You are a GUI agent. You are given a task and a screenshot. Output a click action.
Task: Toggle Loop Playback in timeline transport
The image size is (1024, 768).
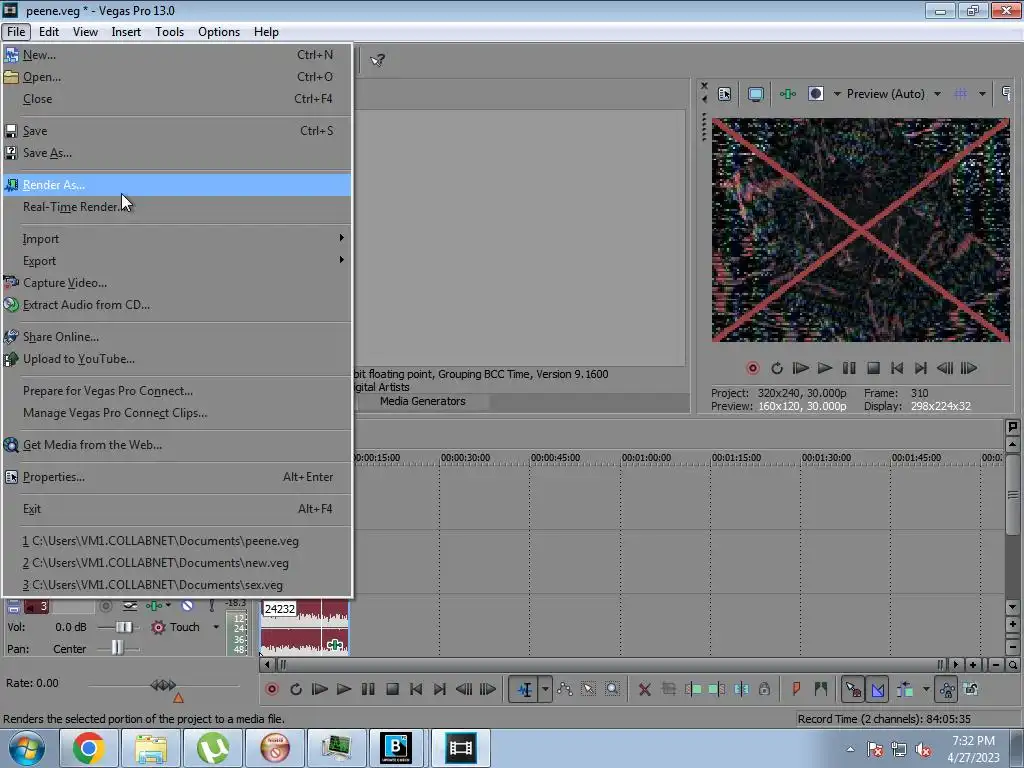(296, 689)
